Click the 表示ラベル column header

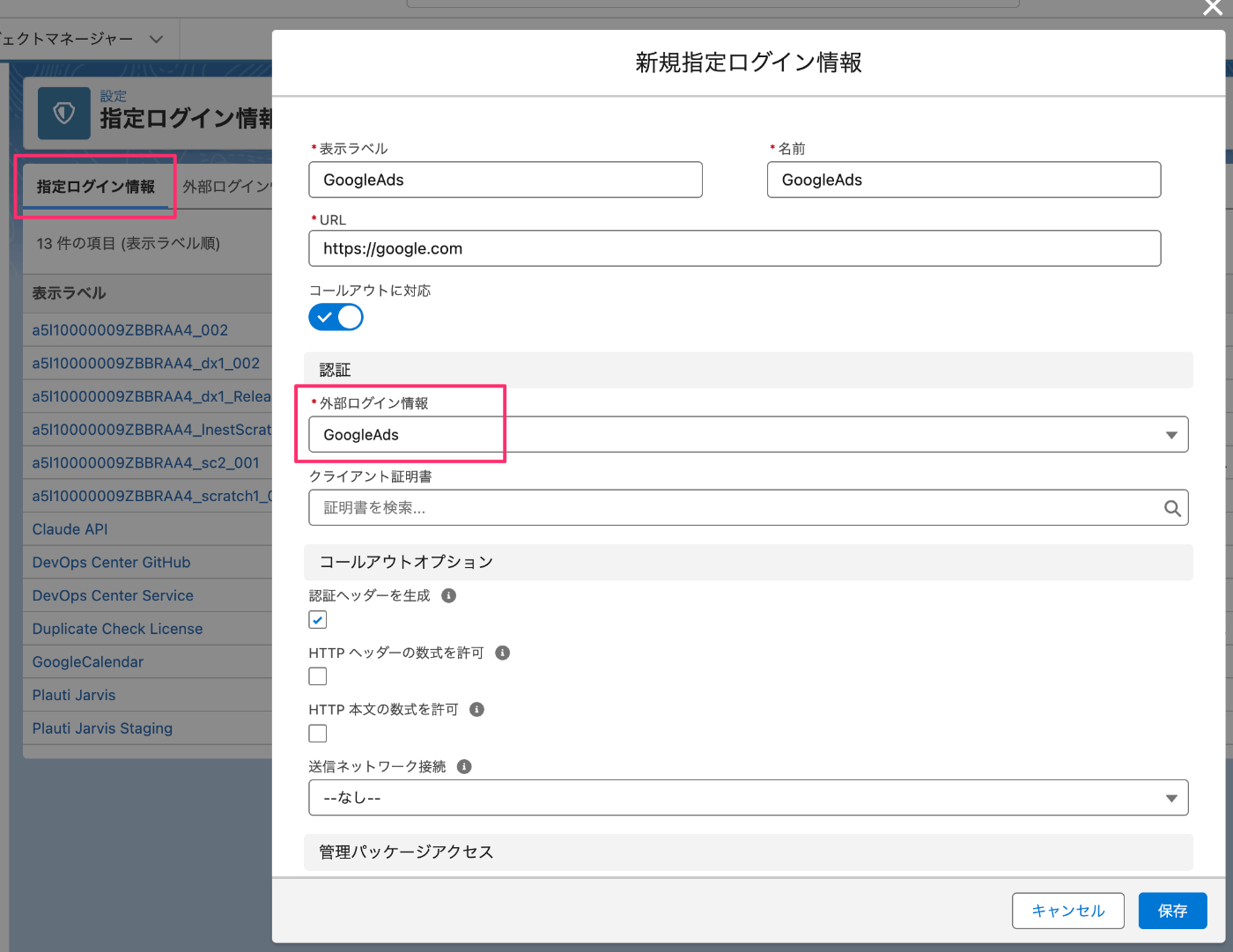69,293
